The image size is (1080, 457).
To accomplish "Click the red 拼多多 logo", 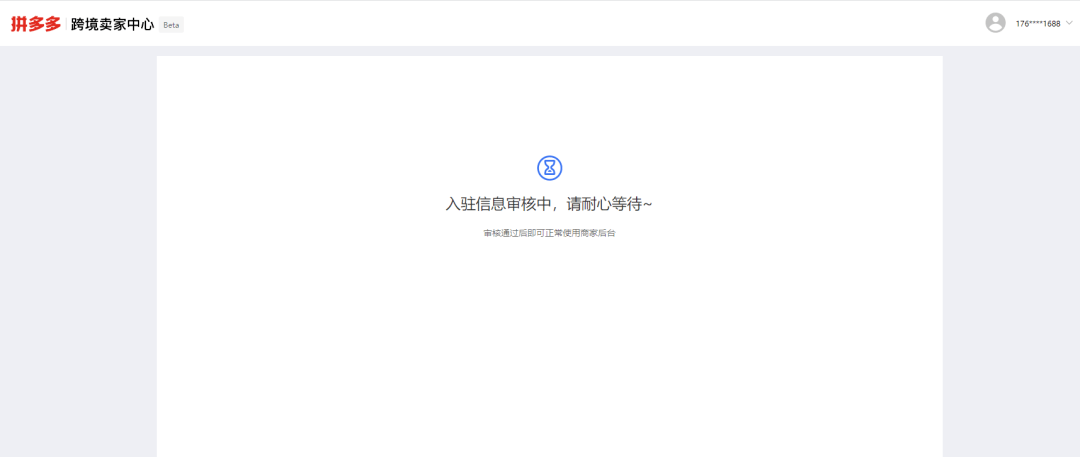I will point(36,24).
